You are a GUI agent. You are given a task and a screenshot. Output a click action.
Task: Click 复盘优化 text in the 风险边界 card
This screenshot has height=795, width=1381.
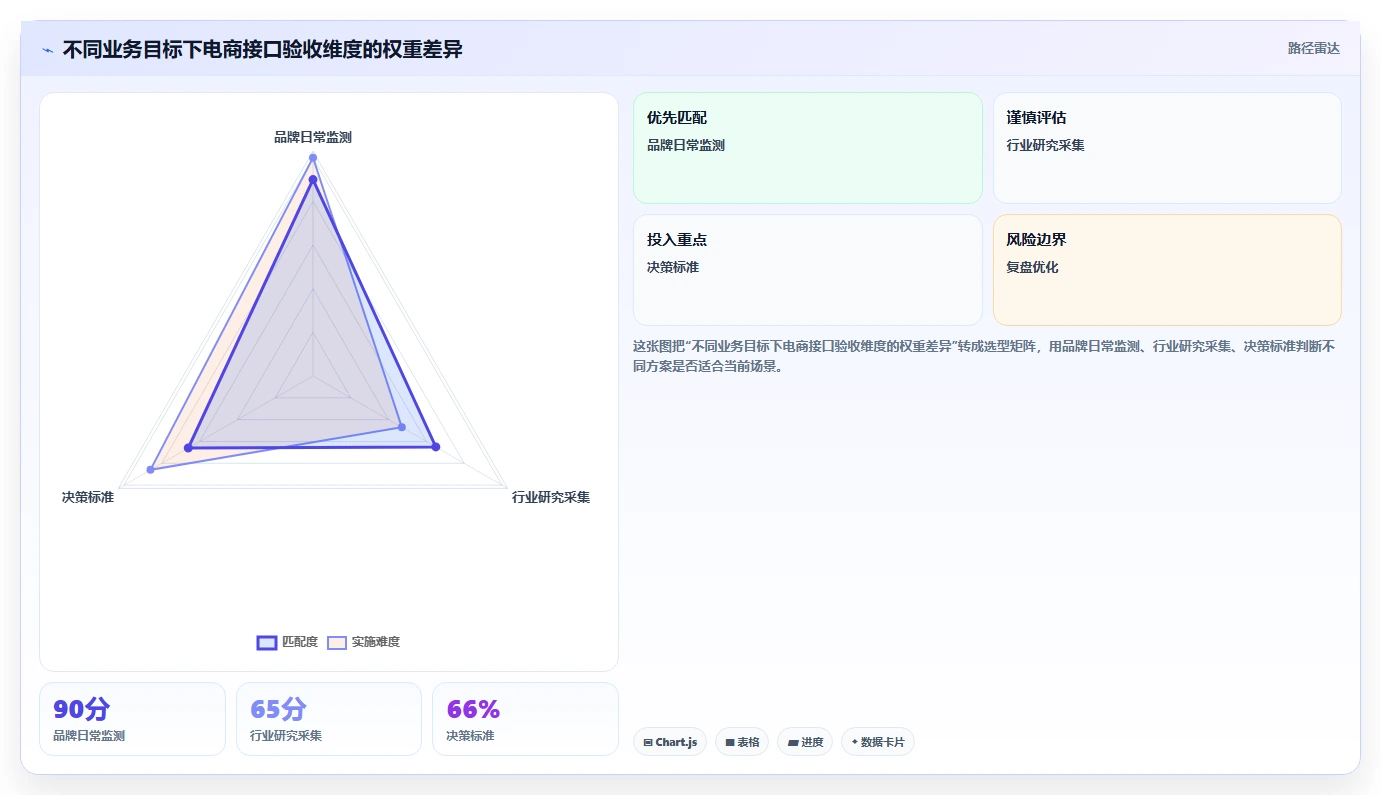tap(1033, 267)
